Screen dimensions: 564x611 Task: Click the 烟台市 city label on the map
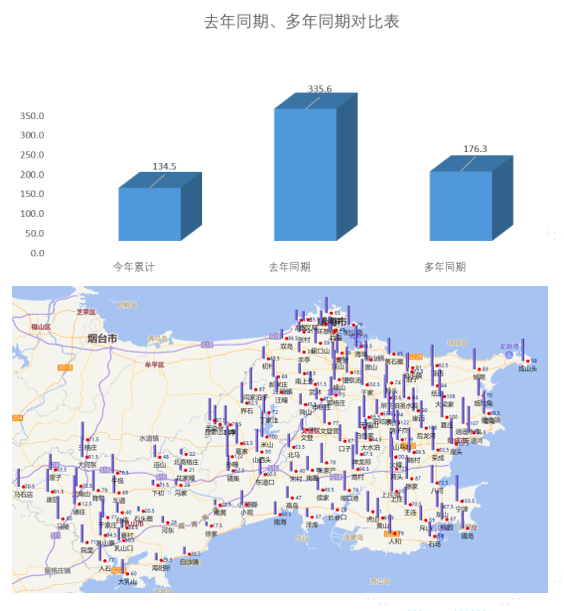pos(102,338)
